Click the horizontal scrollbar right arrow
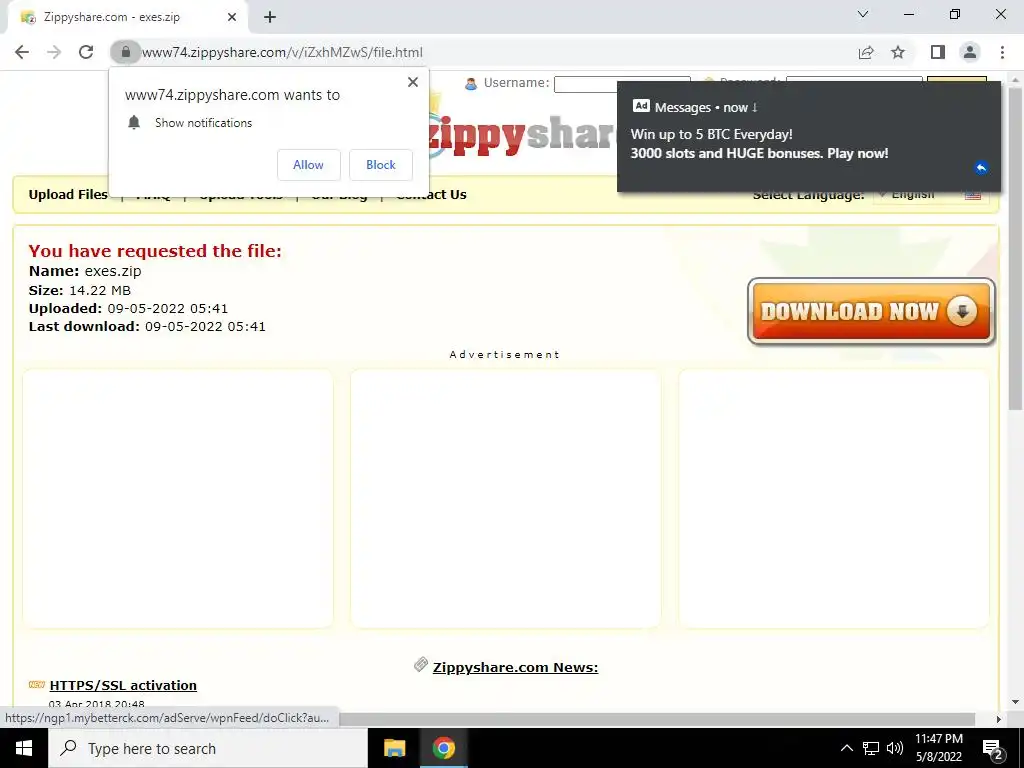Image resolution: width=1024 pixels, height=768 pixels. pyautogui.click(x=999, y=719)
